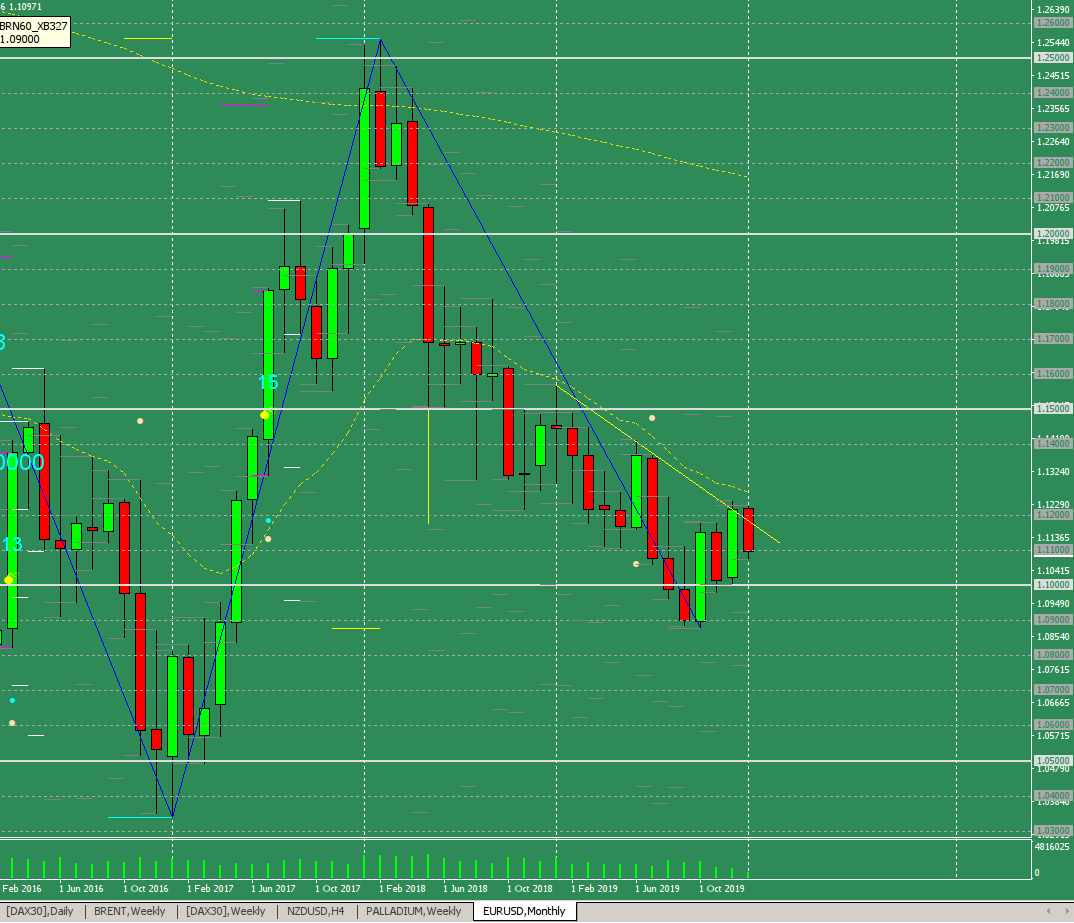Click the 1.08540 axis price value
The height and width of the screenshot is (923, 1074).
(1053, 637)
